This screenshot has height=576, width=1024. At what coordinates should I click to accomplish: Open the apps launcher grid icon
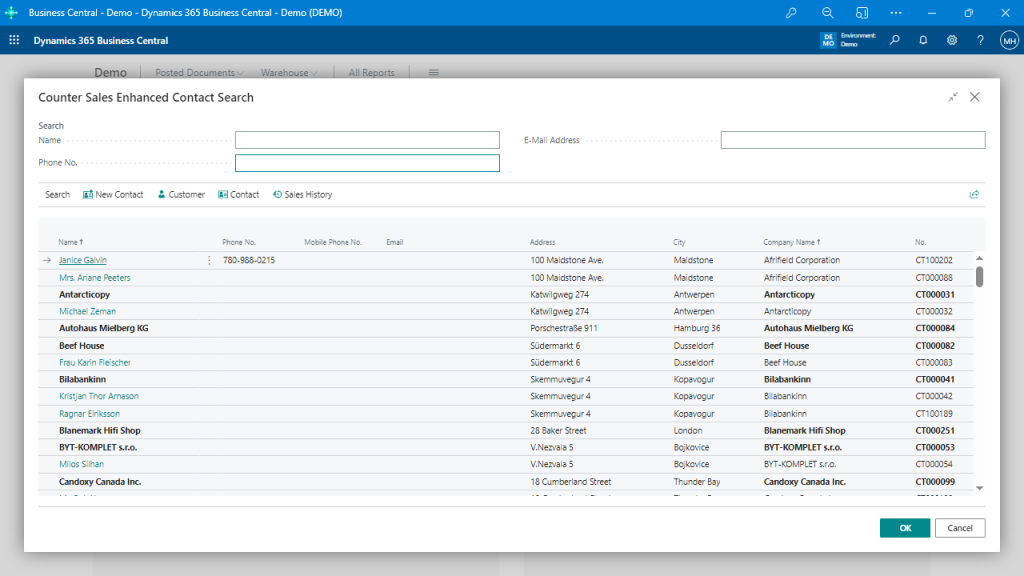13,40
